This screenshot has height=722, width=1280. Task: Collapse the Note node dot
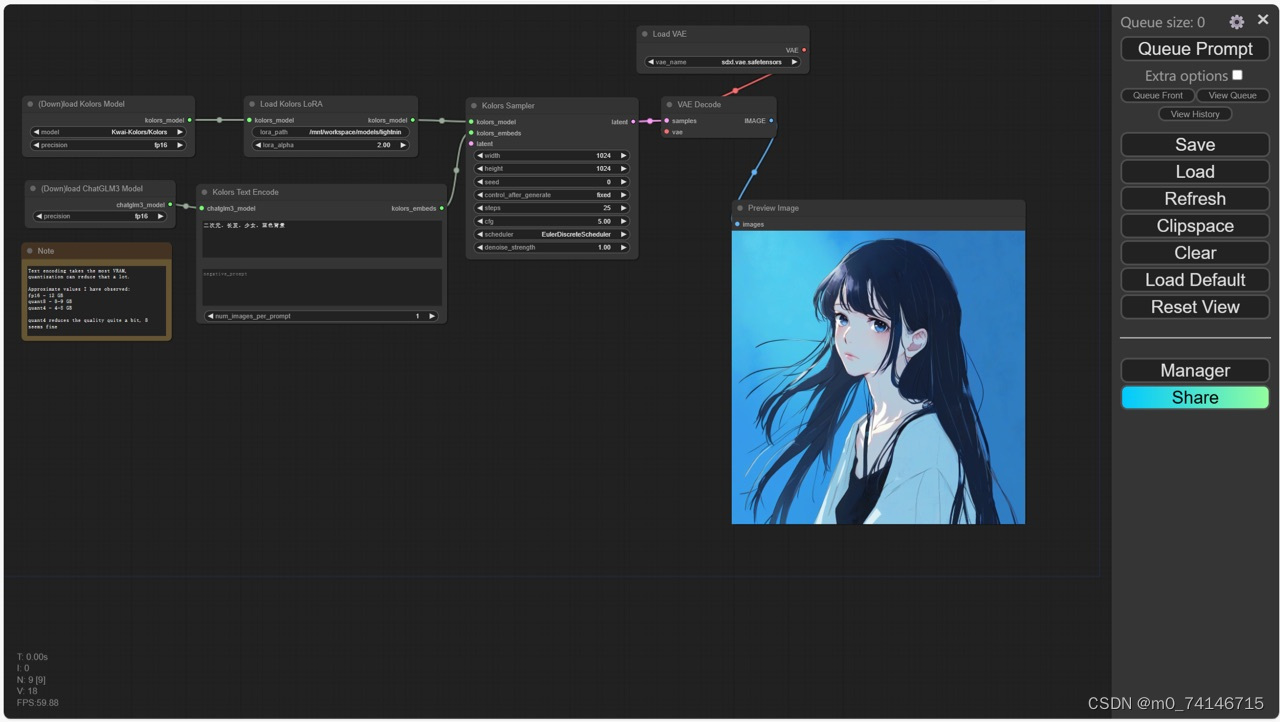[x=30, y=251]
